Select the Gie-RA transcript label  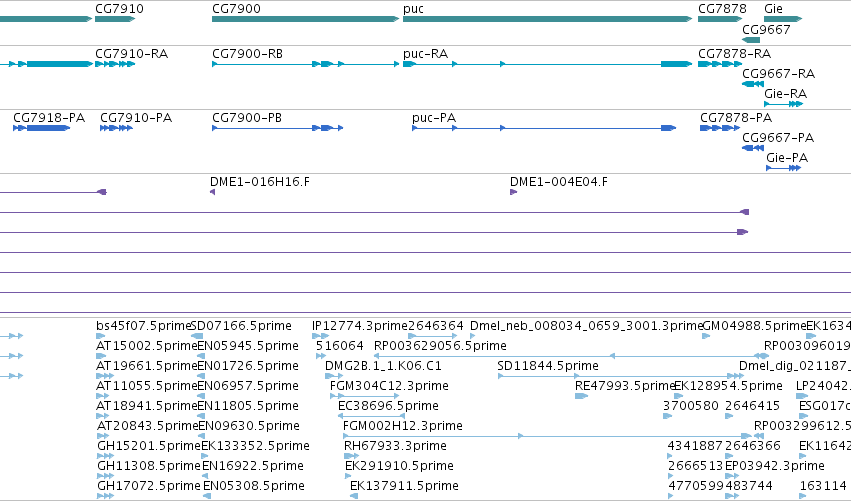pyautogui.click(x=785, y=94)
